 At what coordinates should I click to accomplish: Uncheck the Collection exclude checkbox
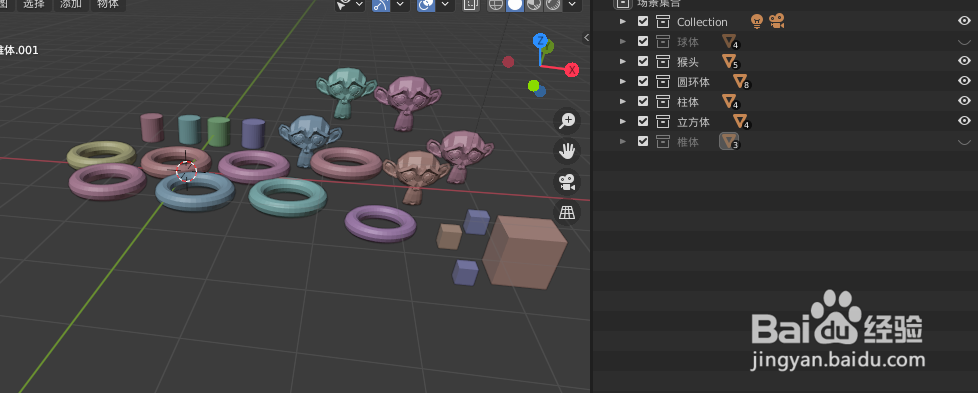tap(643, 22)
